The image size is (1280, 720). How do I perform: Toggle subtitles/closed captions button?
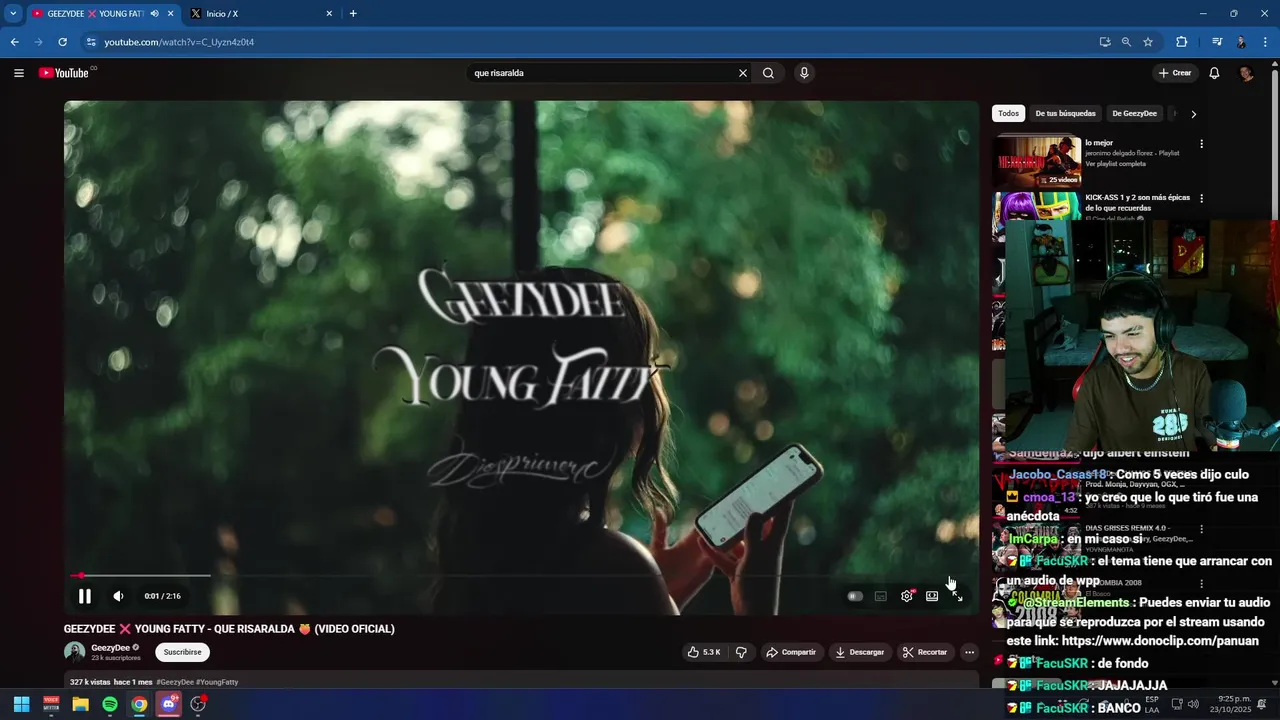(881, 596)
